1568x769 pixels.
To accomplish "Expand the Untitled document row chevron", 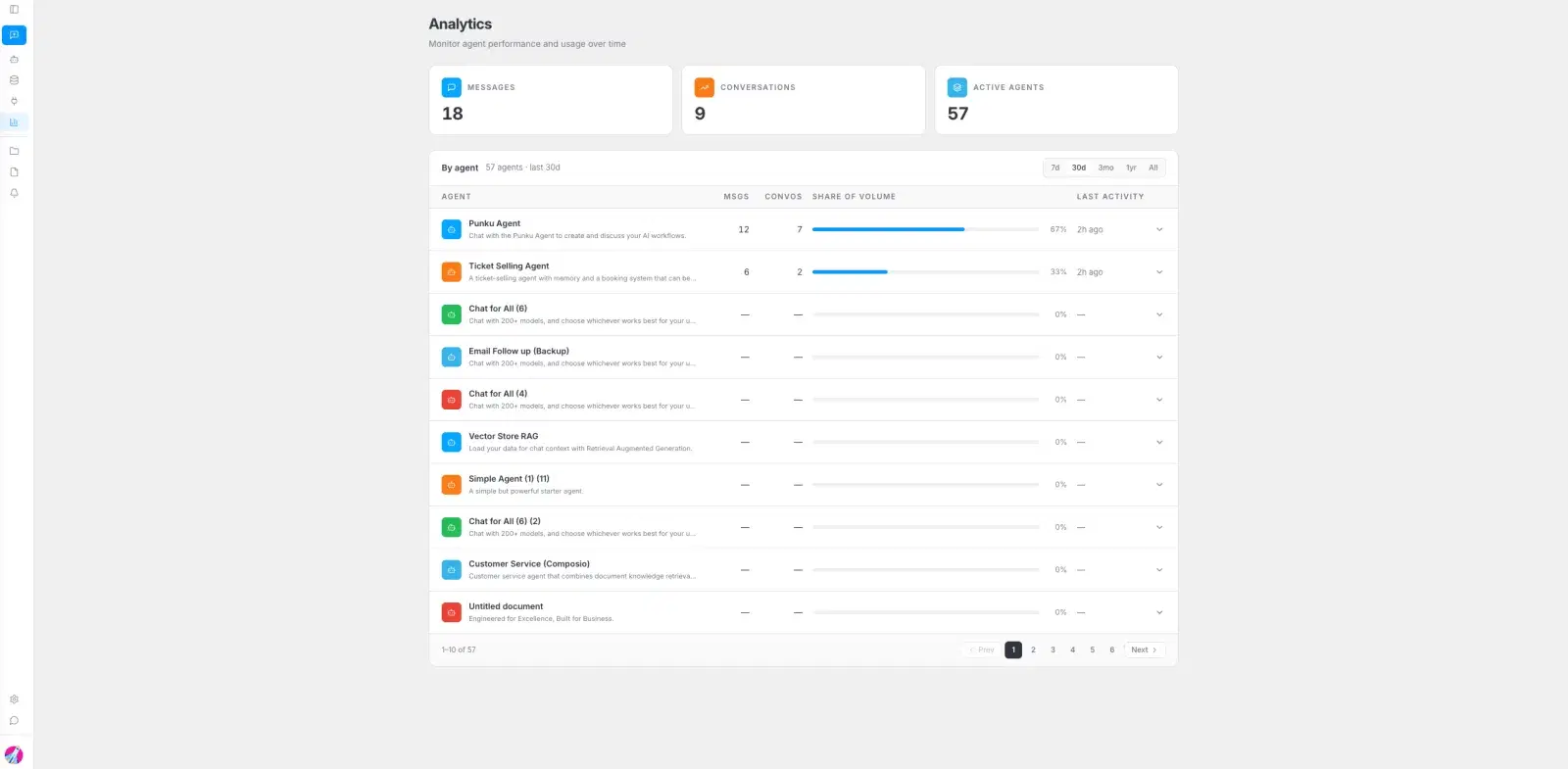I will (1159, 612).
